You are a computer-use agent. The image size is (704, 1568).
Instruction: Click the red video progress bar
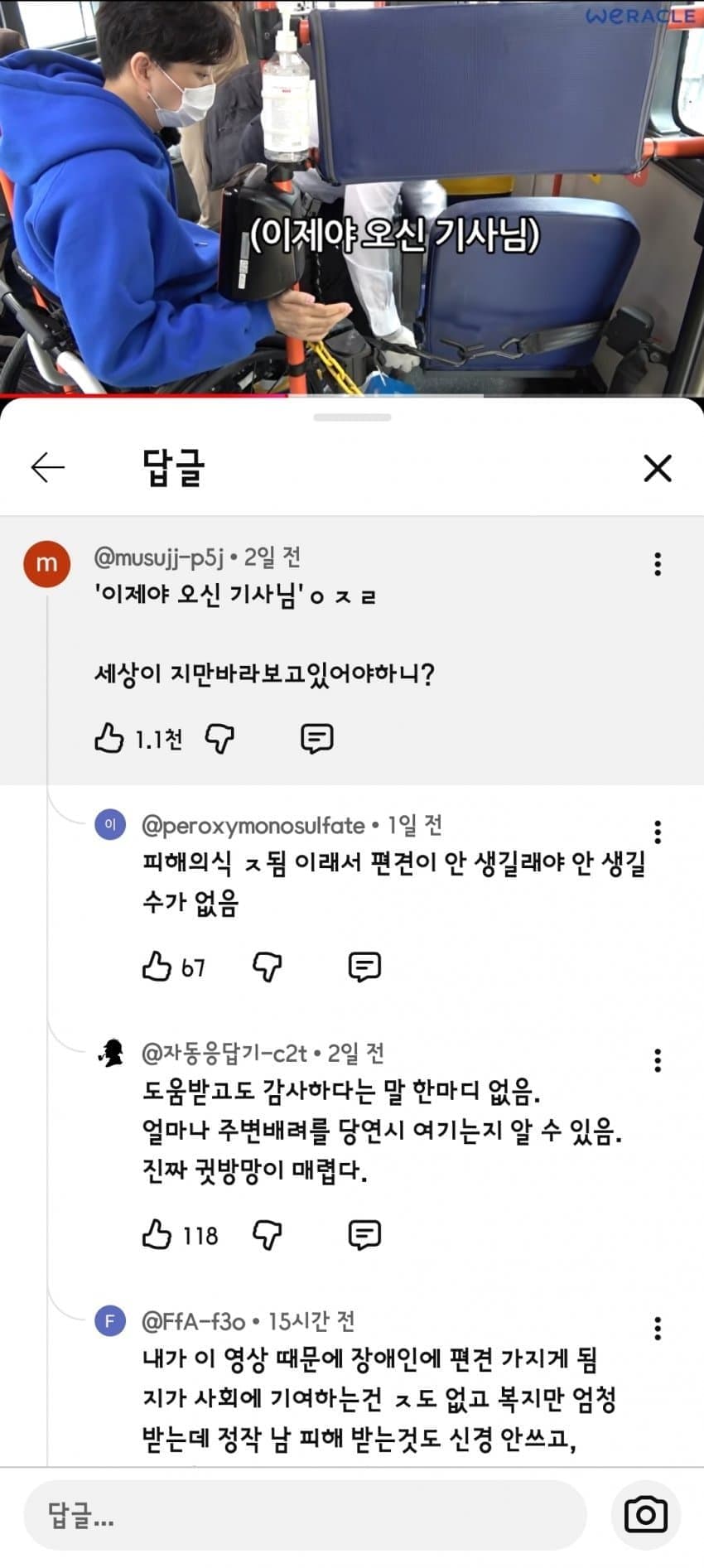[x=144, y=395]
